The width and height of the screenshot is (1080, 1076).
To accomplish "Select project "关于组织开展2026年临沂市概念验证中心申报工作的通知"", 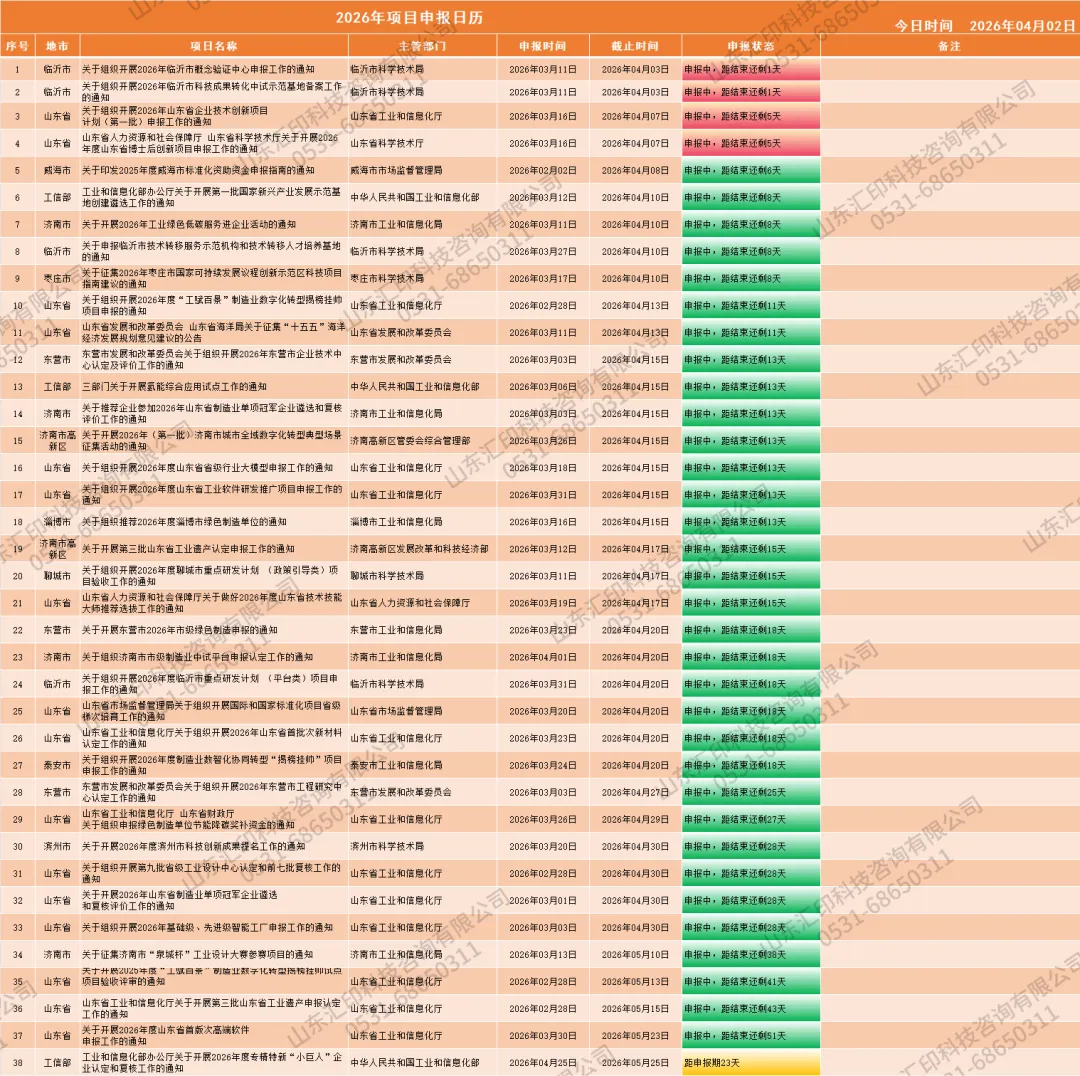I will click(x=198, y=70).
